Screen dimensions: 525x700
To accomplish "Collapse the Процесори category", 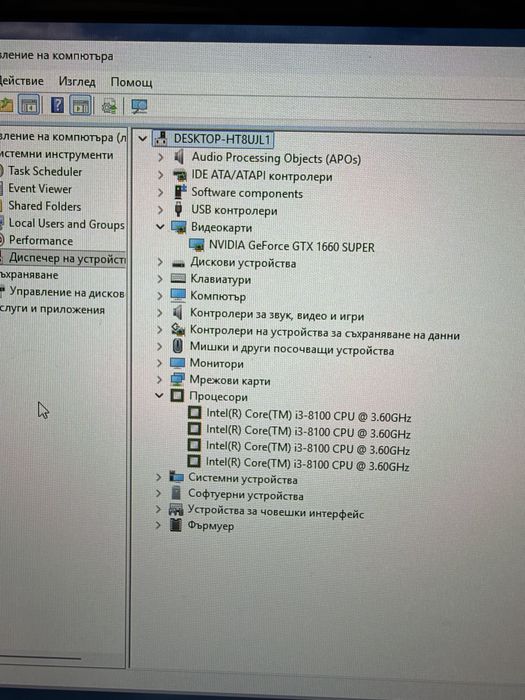I will (159, 396).
